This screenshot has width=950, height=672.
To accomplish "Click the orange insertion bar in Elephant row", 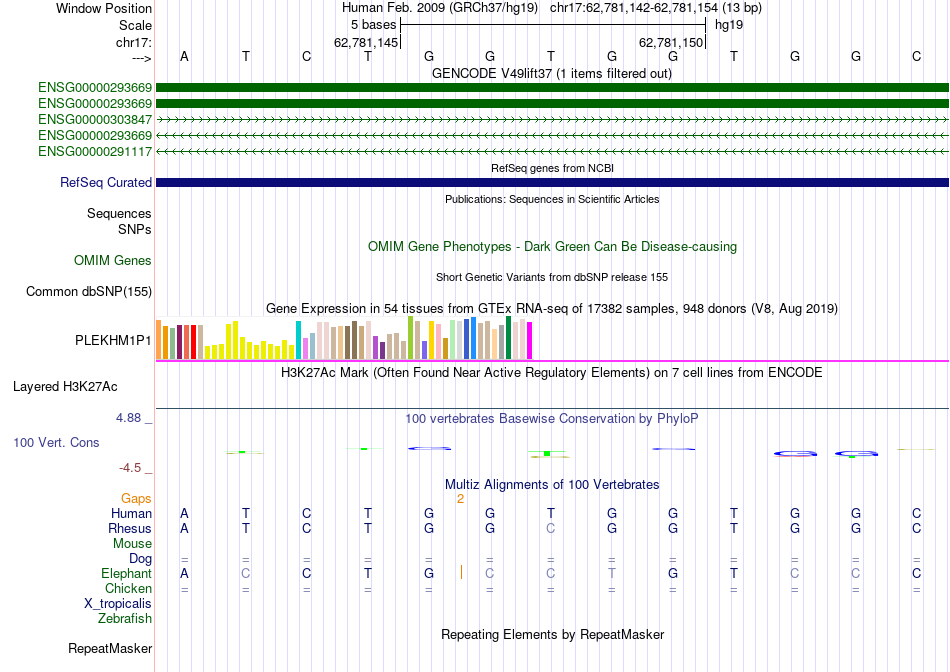I will pos(461,572).
